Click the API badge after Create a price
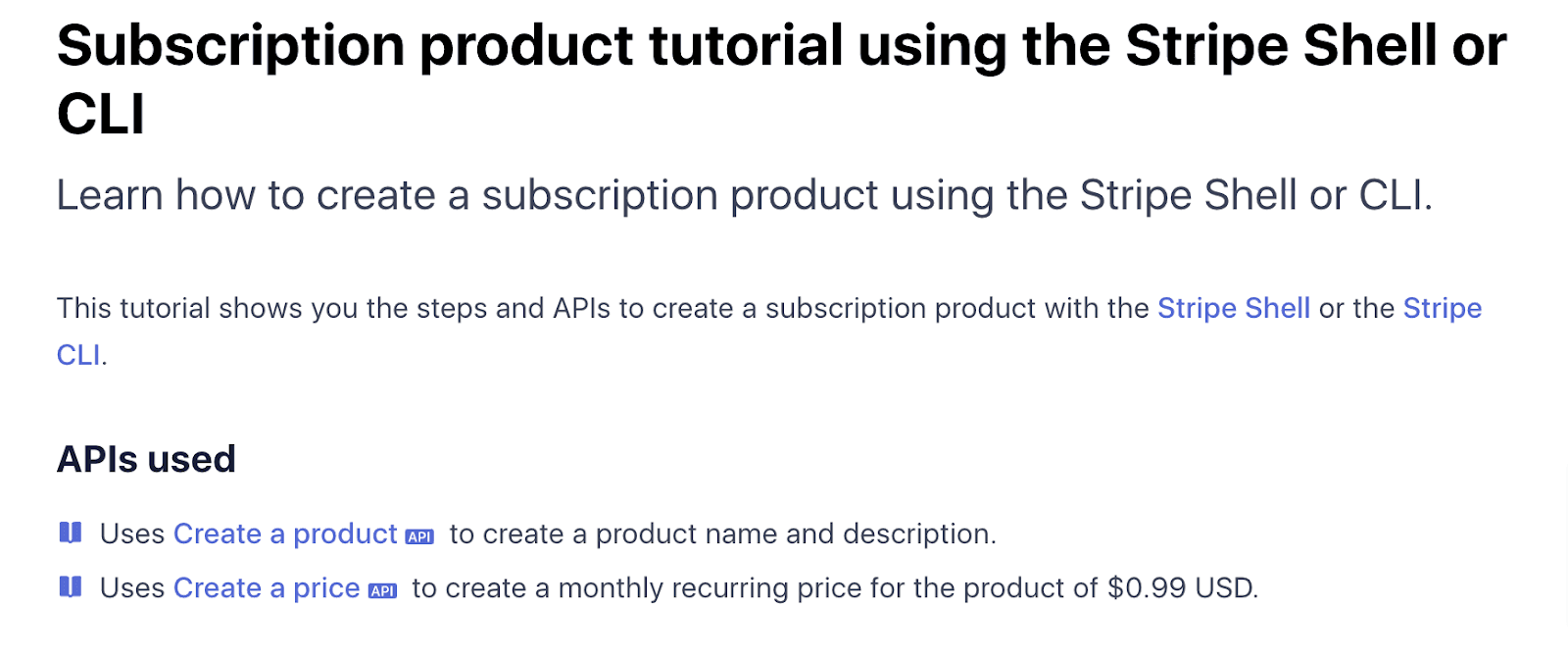 (382, 590)
